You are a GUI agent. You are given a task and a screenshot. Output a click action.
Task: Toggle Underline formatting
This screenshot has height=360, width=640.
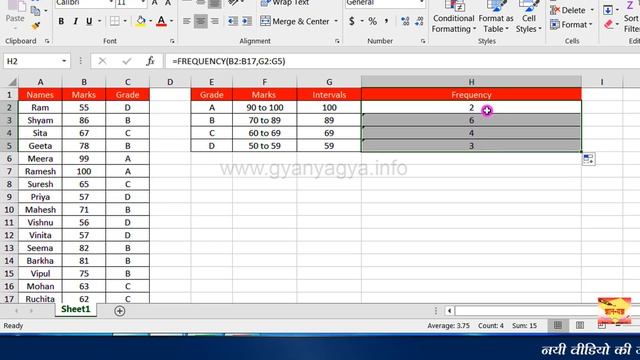click(89, 21)
